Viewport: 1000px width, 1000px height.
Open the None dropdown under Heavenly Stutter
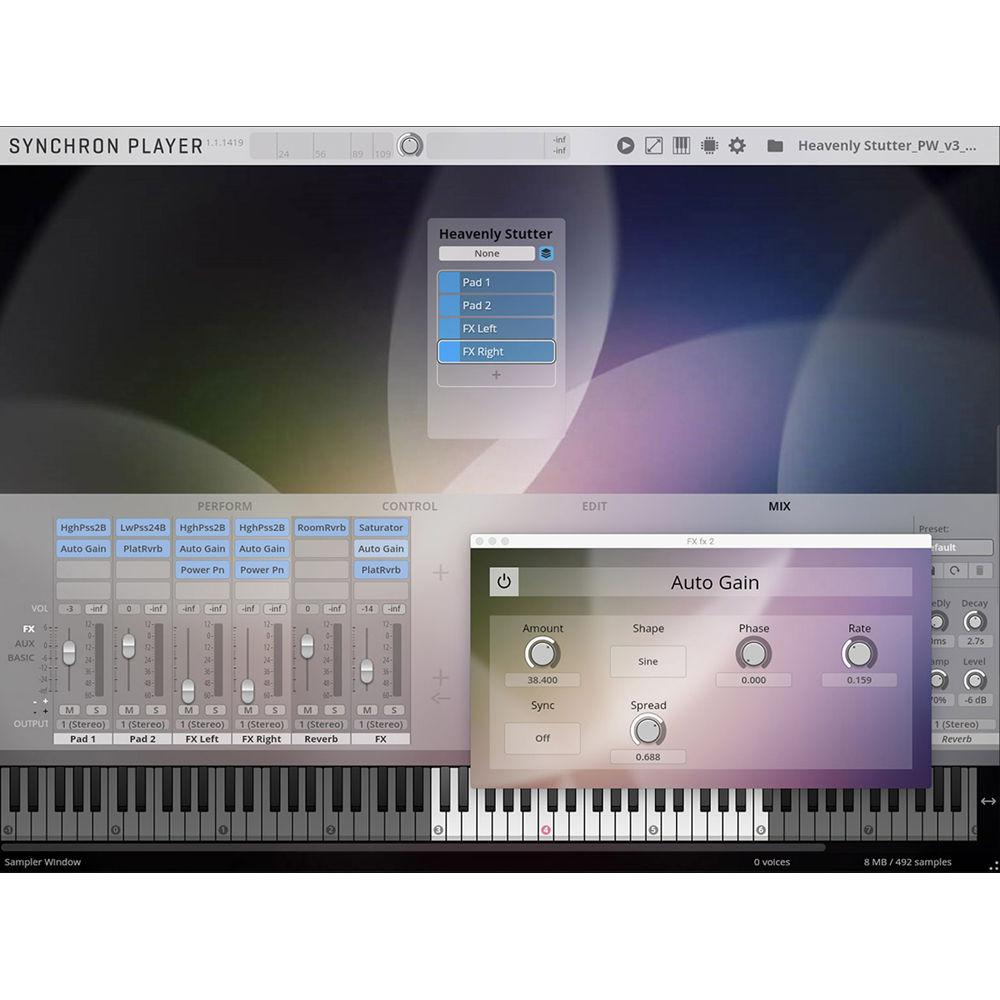pyautogui.click(x=485, y=253)
